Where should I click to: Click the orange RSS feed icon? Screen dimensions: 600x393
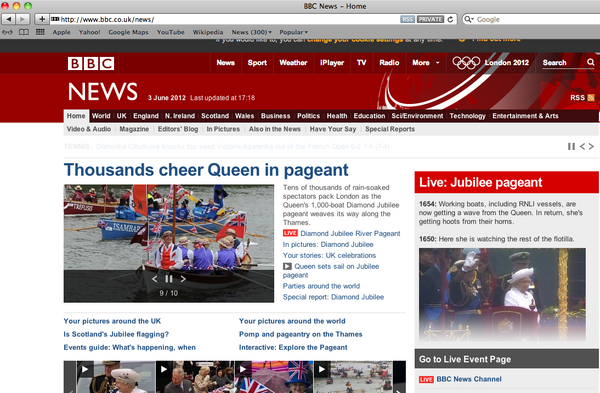[x=591, y=98]
